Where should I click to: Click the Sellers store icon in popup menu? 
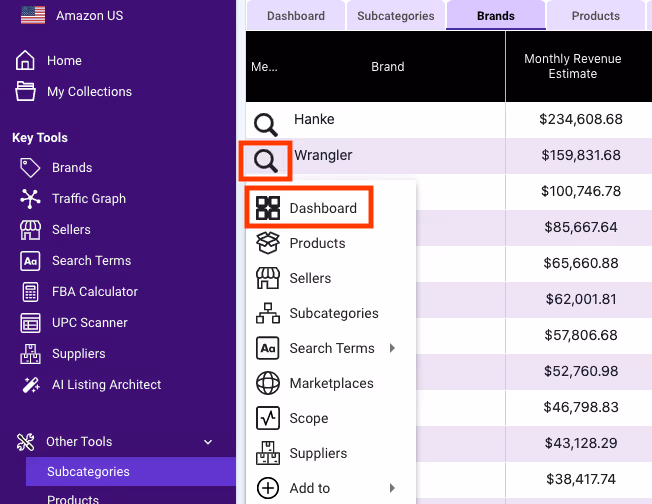pos(268,278)
